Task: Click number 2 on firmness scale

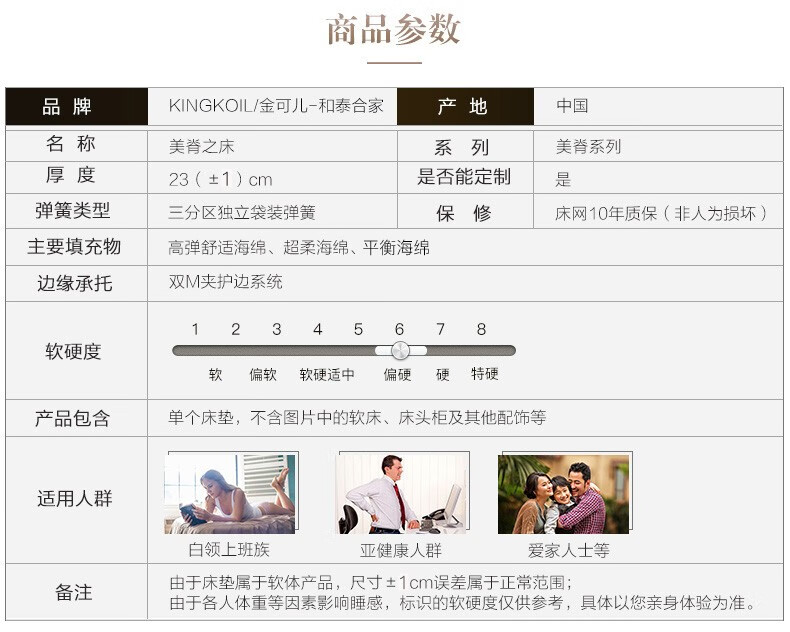Action: point(236,329)
